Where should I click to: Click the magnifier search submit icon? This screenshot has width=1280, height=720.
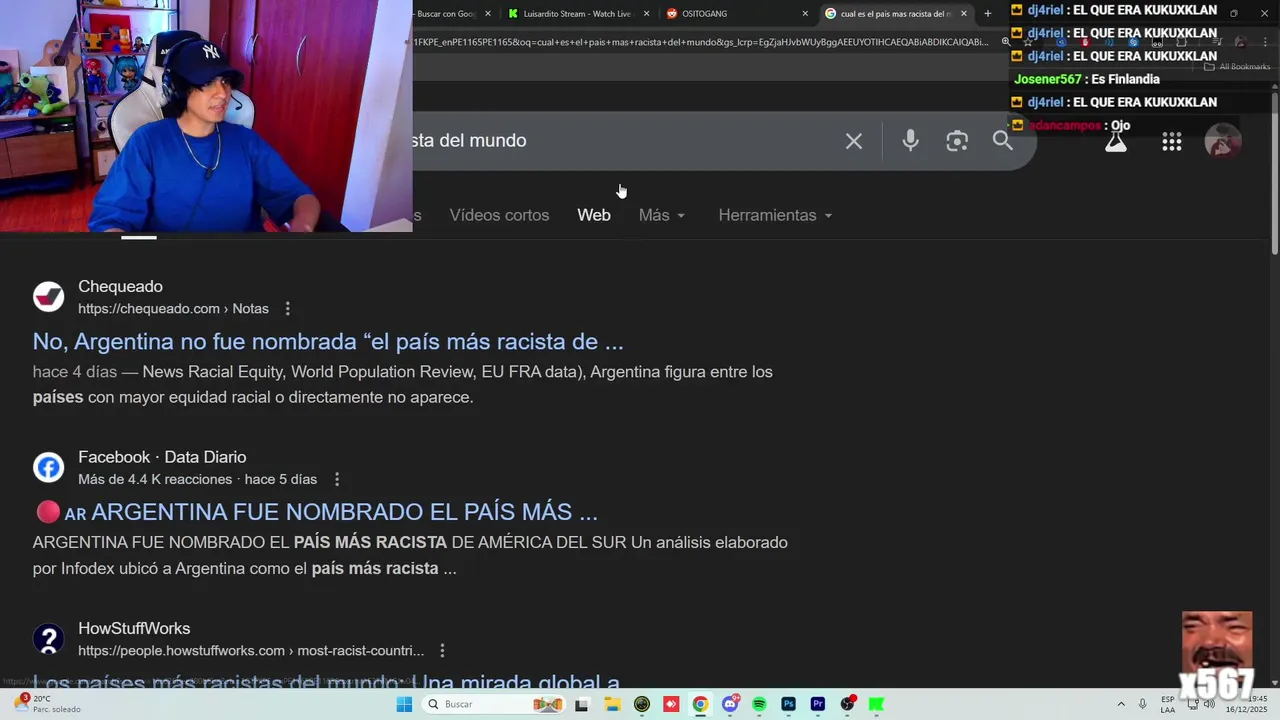pyautogui.click(x=1003, y=141)
